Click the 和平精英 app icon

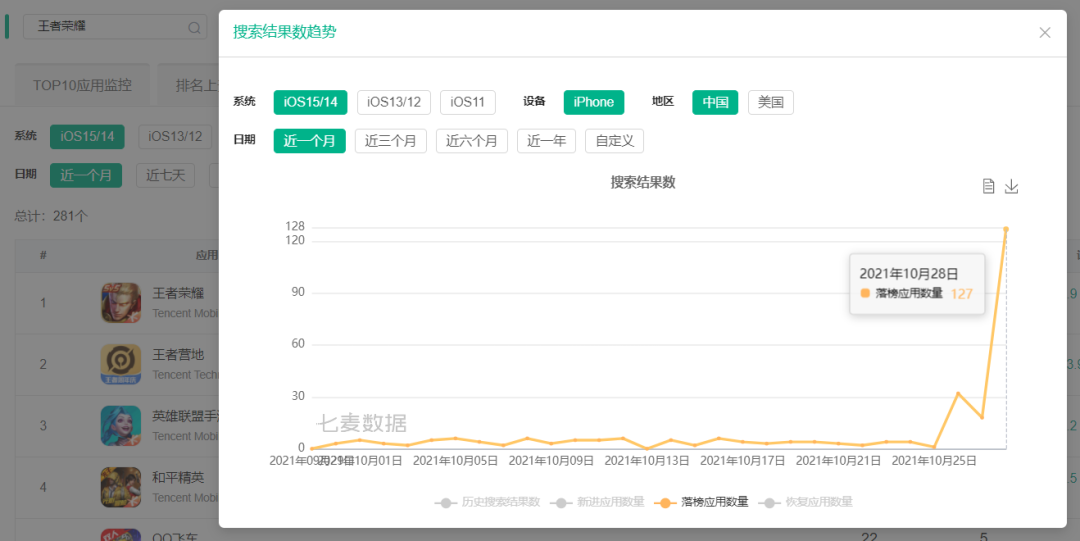point(121,487)
